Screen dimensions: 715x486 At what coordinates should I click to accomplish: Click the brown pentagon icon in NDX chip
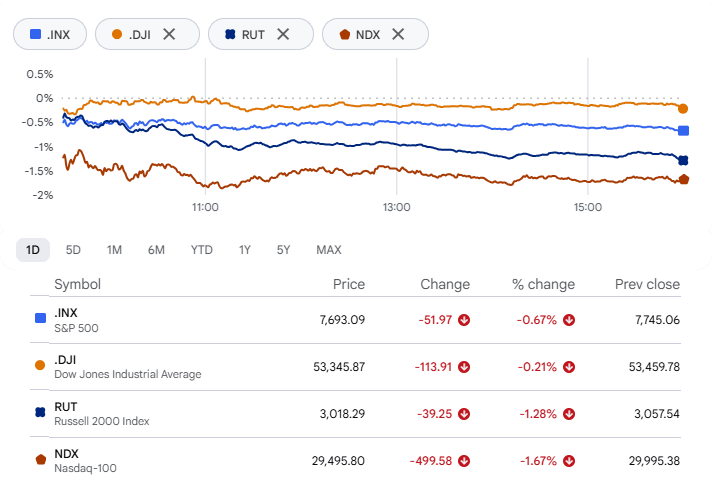(345, 34)
